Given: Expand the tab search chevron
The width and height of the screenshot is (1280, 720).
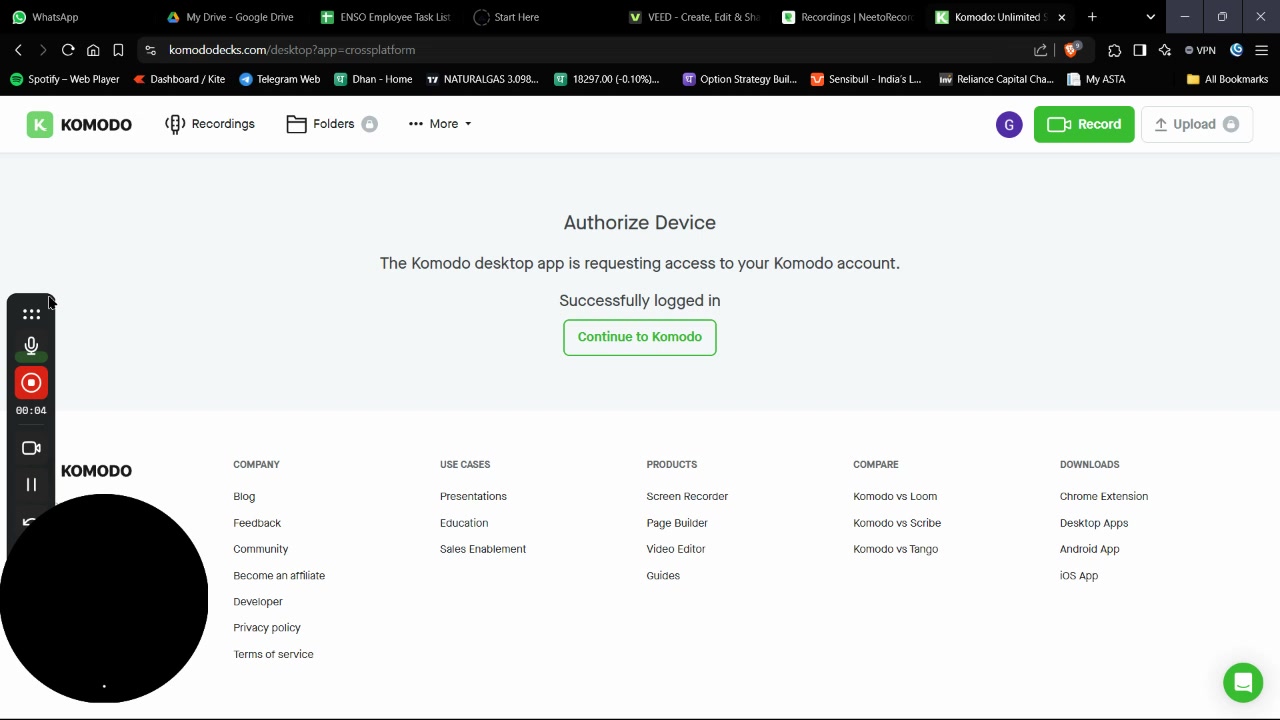Looking at the screenshot, I should pyautogui.click(x=1150, y=17).
